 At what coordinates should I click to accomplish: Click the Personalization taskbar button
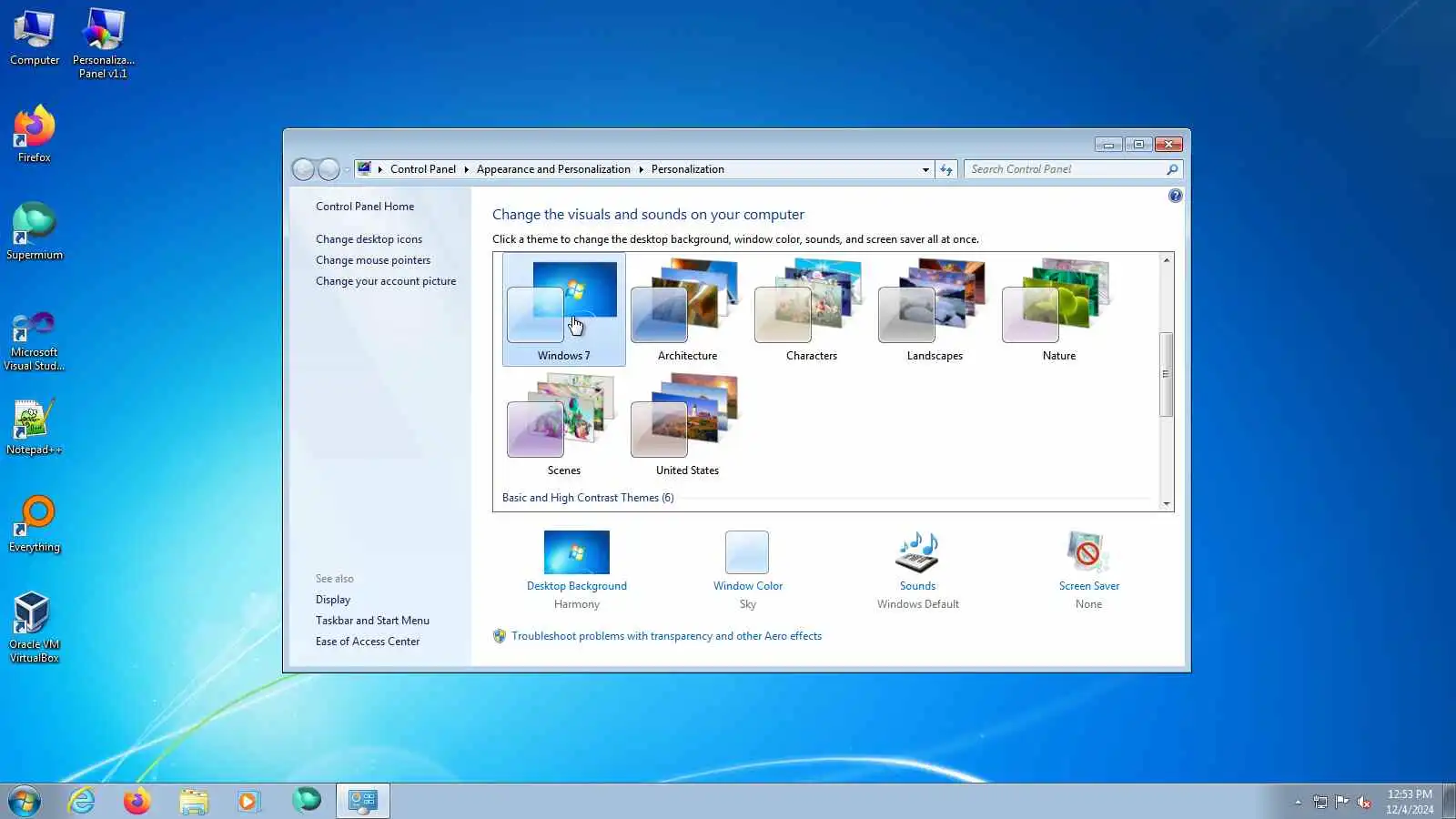363,801
